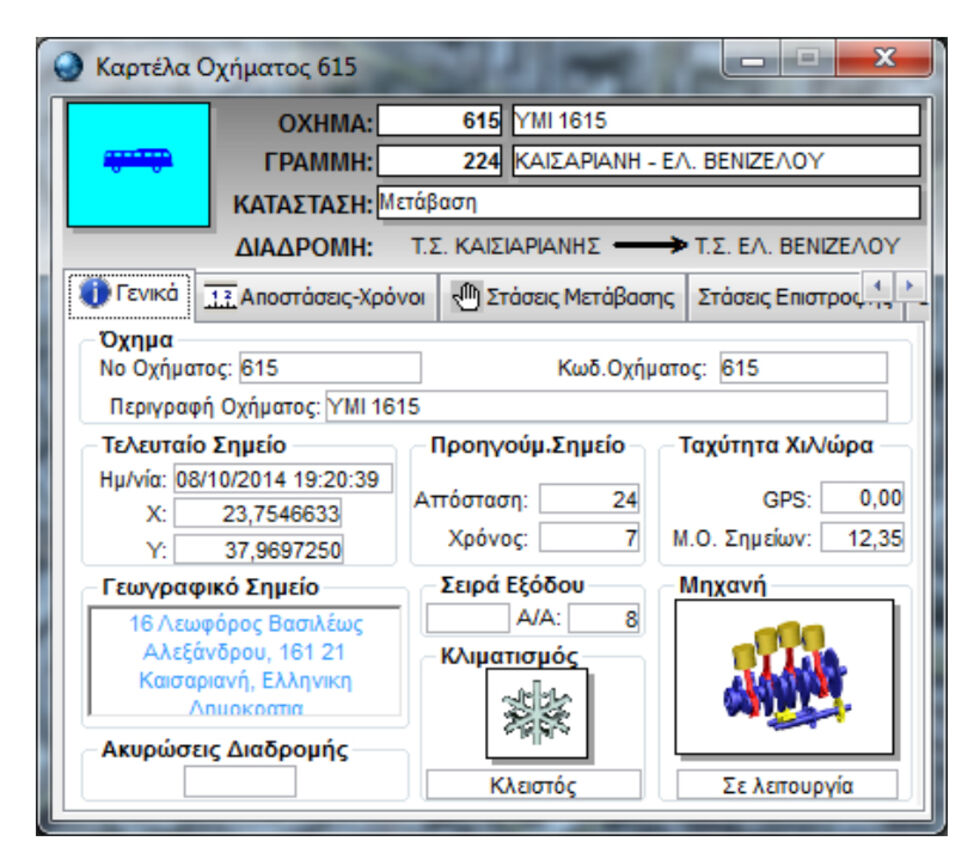Click the Τ.Σ. ΚΑΙΣΙΑΡΙΑΝΗΣ route origin text
The height and width of the screenshot is (866, 980).
506,246
